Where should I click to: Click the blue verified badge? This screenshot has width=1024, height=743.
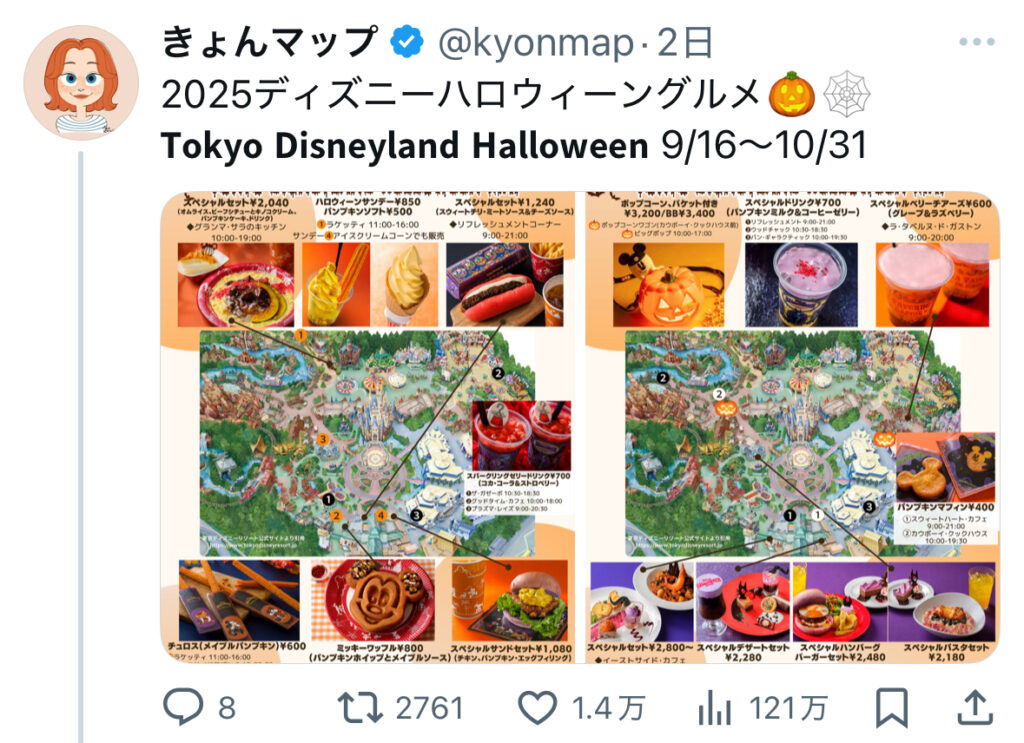407,42
